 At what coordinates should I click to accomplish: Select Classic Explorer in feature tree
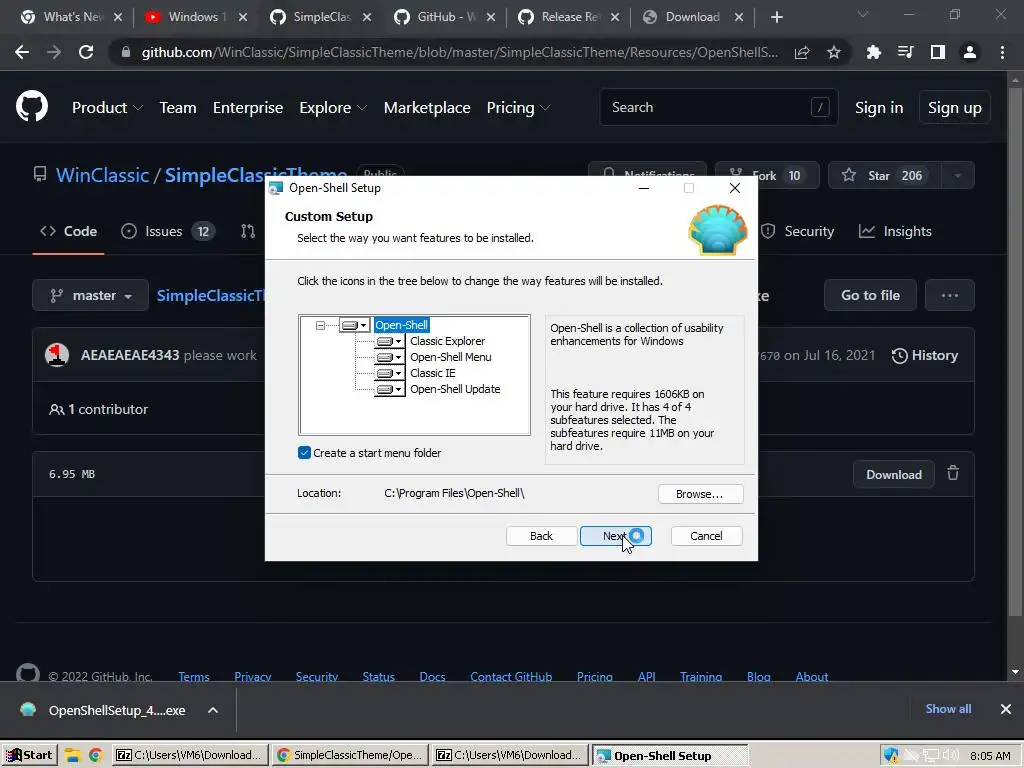click(447, 341)
